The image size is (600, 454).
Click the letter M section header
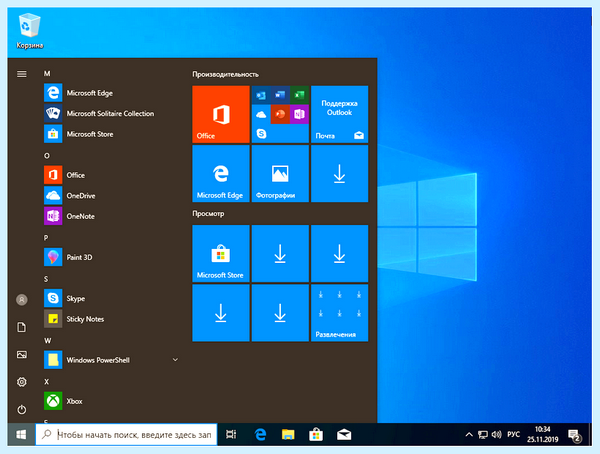47,73
